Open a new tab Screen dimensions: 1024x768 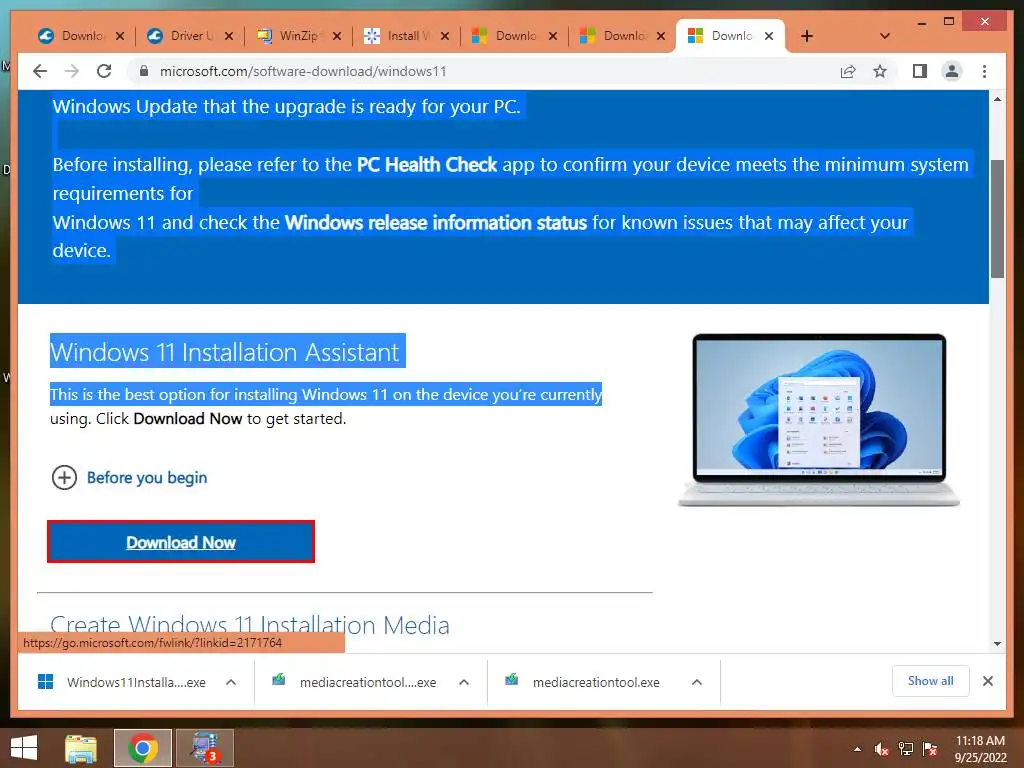pyautogui.click(x=807, y=36)
